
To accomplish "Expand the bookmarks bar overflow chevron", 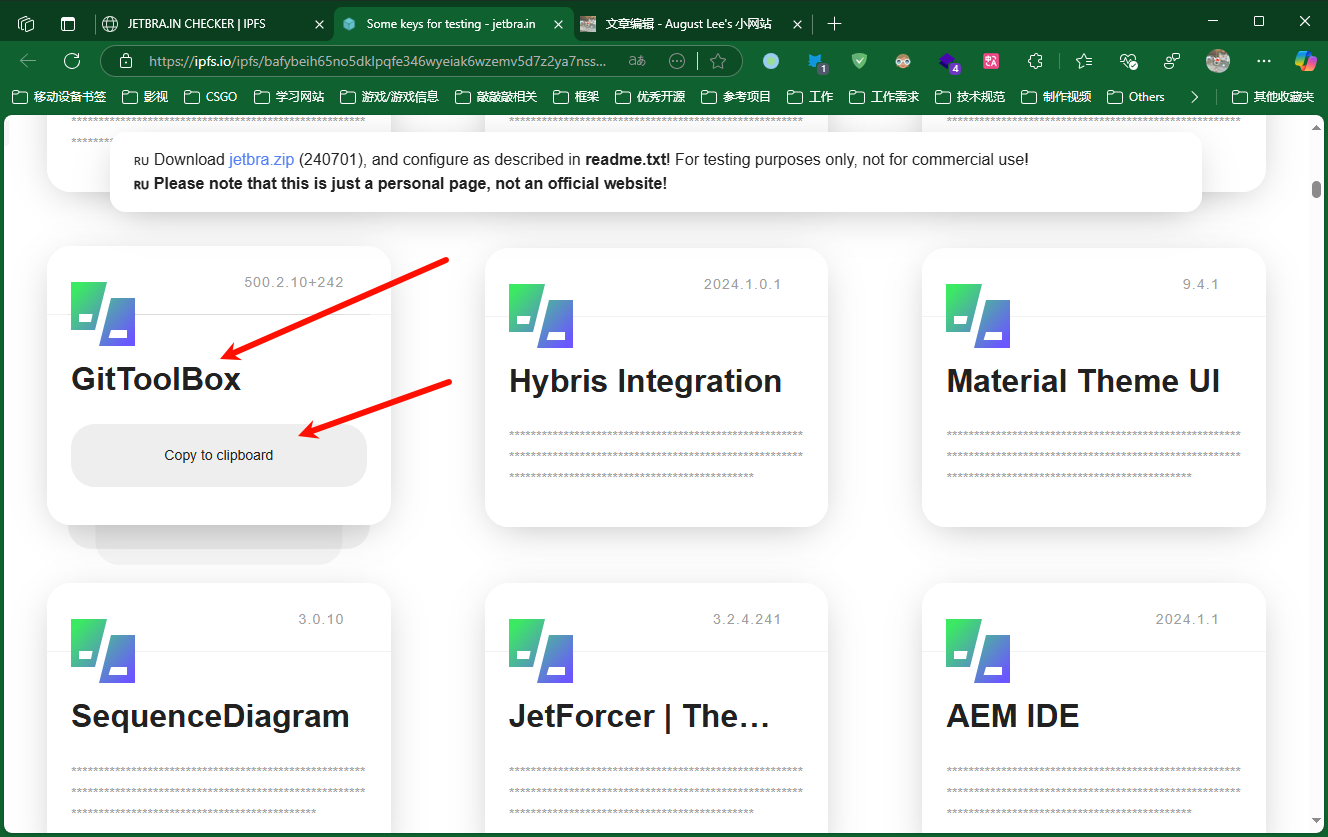I will click(1194, 97).
